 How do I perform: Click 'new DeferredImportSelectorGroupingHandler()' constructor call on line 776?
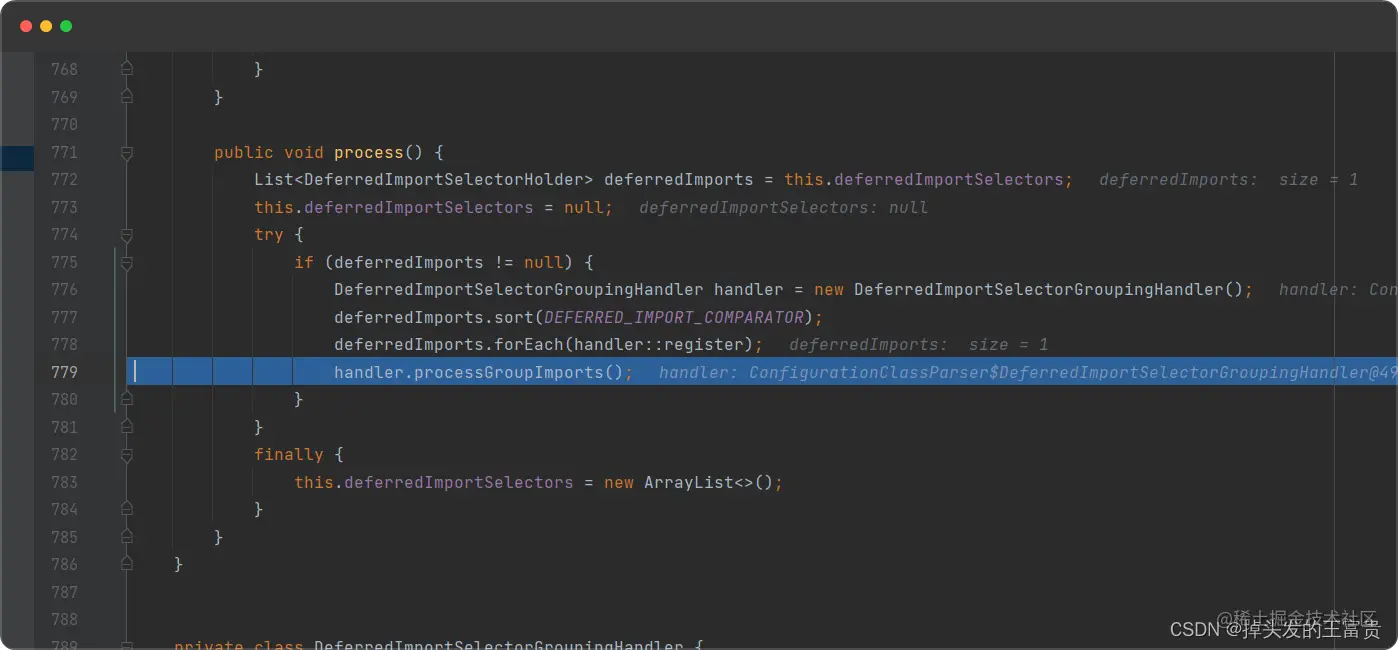point(1029,290)
